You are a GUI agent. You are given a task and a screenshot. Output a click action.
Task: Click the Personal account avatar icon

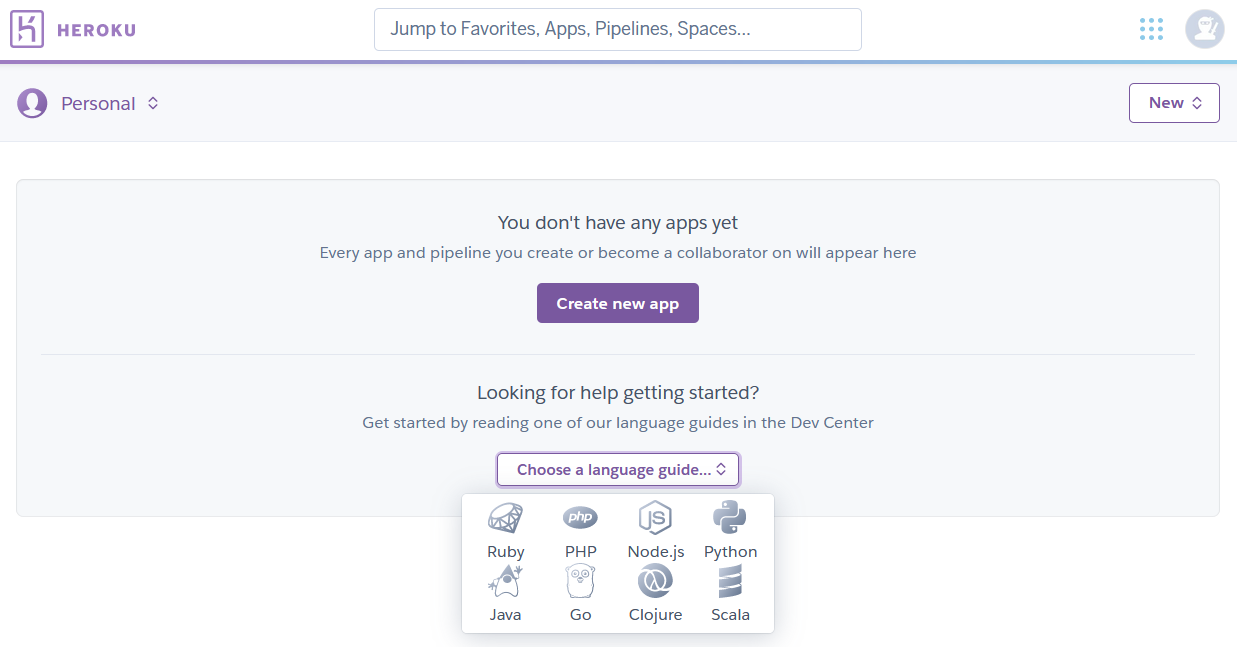[x=32, y=103]
